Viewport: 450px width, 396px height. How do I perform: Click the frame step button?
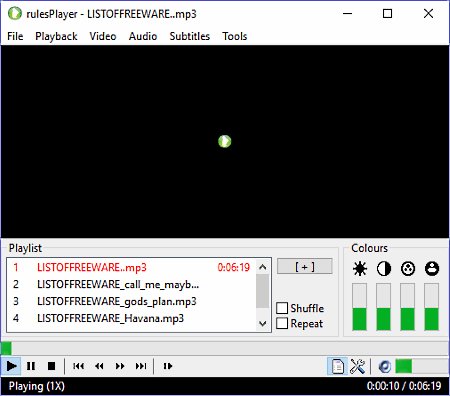coord(168,366)
